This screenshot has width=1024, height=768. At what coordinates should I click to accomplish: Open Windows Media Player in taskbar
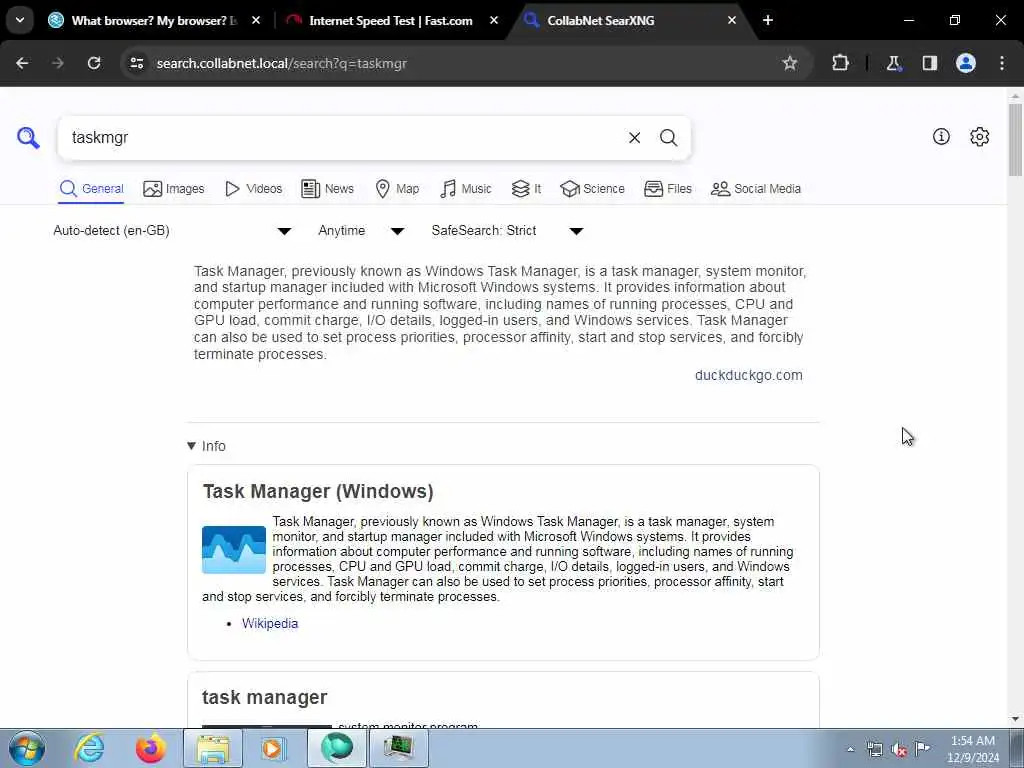(x=274, y=748)
